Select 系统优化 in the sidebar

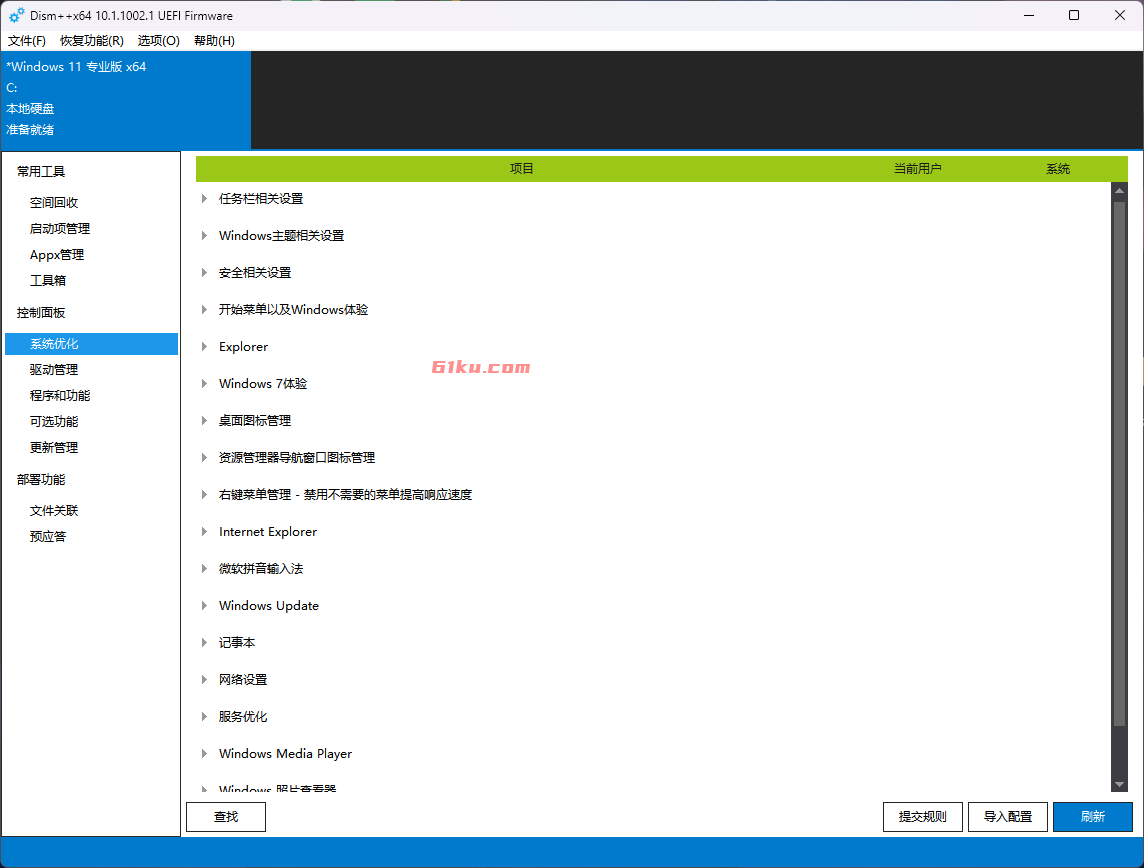pyautogui.click(x=91, y=344)
